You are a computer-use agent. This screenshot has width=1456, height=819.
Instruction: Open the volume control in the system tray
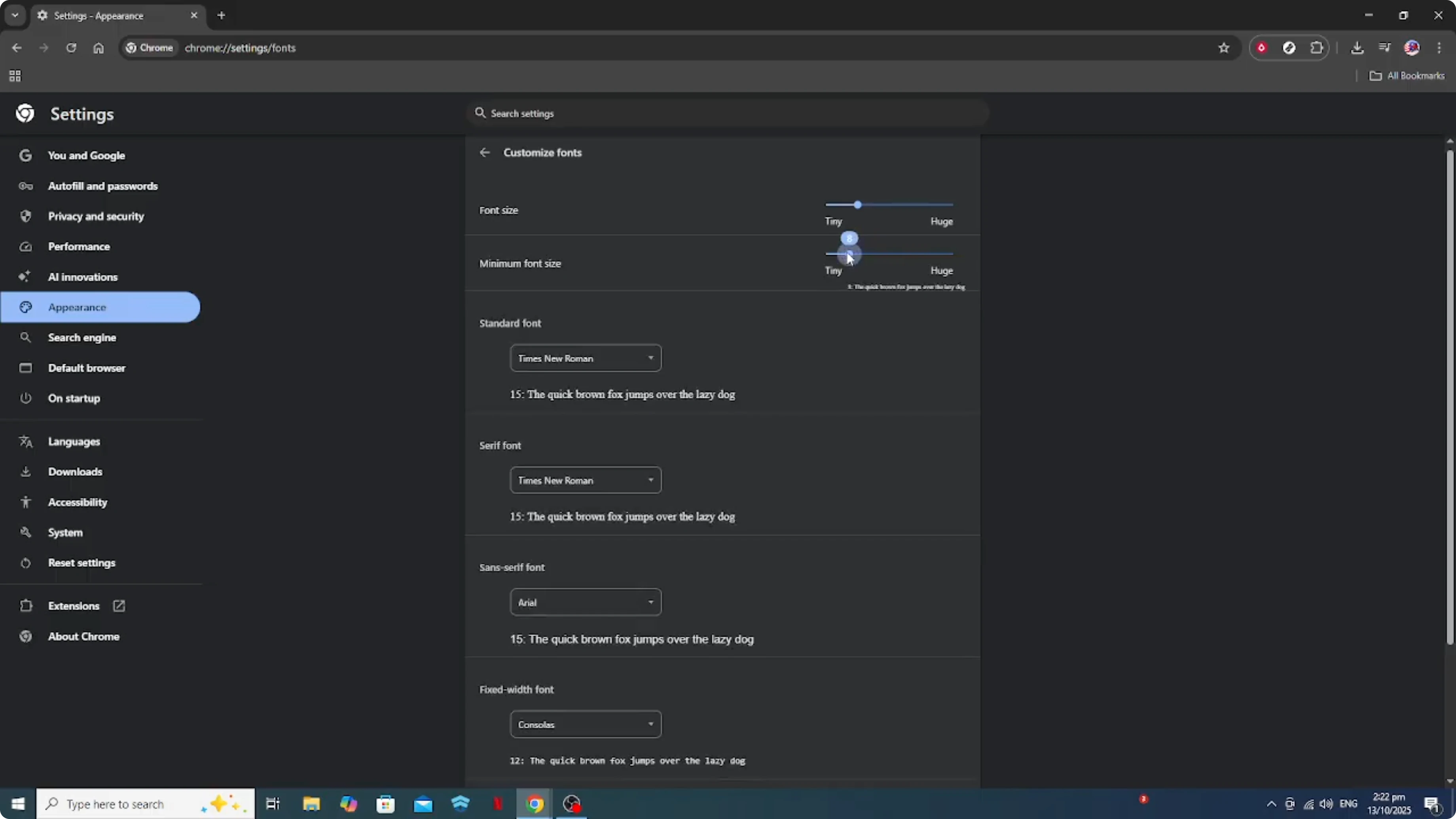(x=1326, y=804)
